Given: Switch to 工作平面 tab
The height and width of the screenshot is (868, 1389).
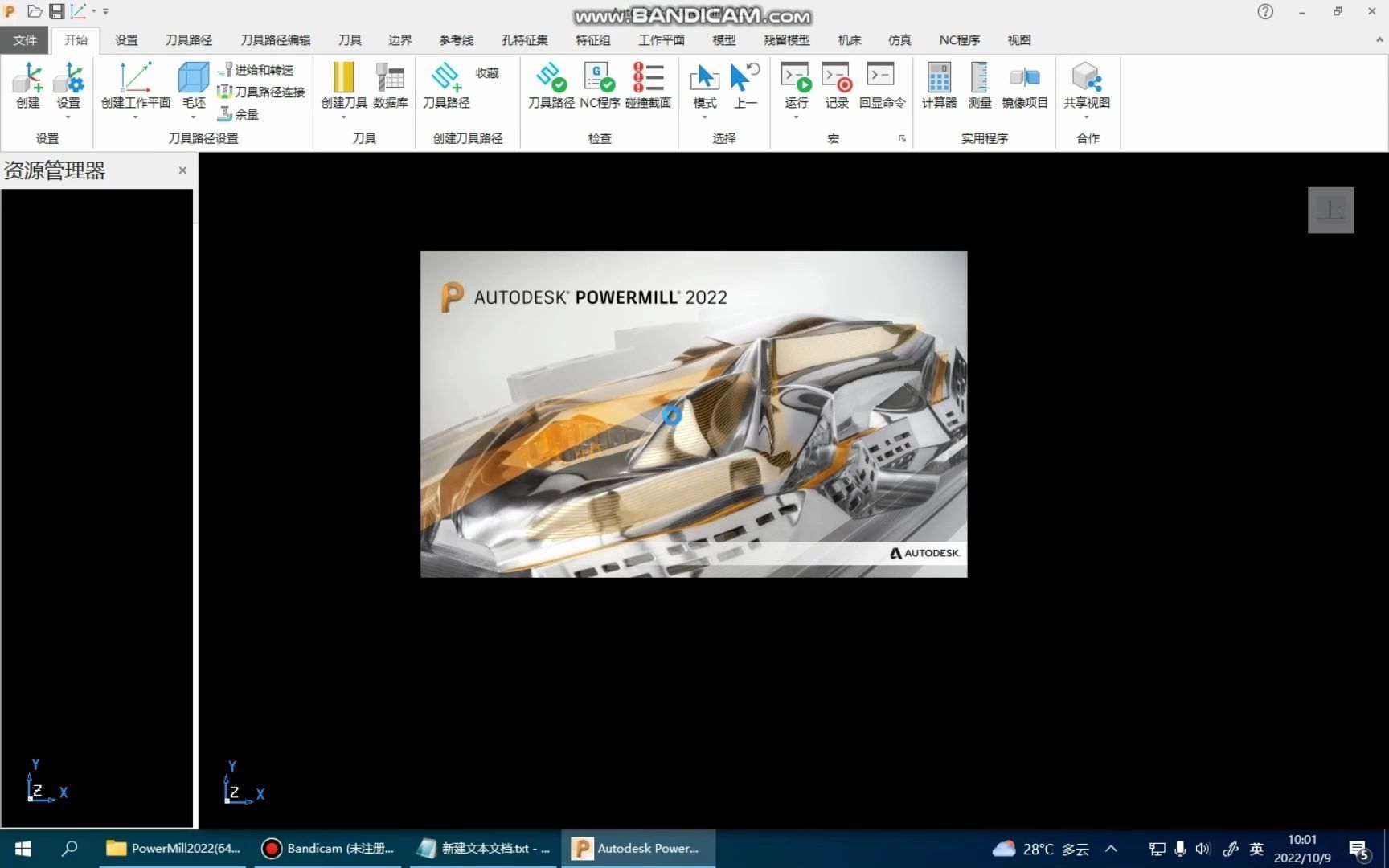Looking at the screenshot, I should (x=662, y=40).
